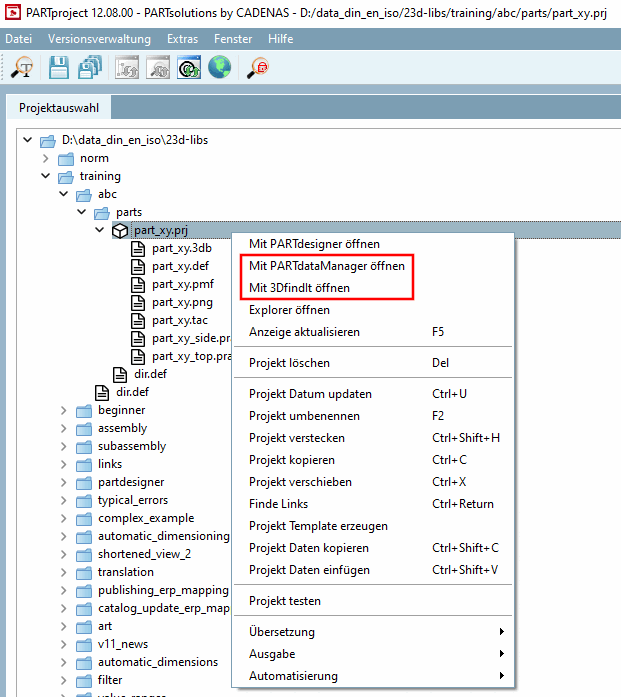This screenshot has width=621, height=697.
Task: Choose Finde Links
Action: [x=373, y=504]
